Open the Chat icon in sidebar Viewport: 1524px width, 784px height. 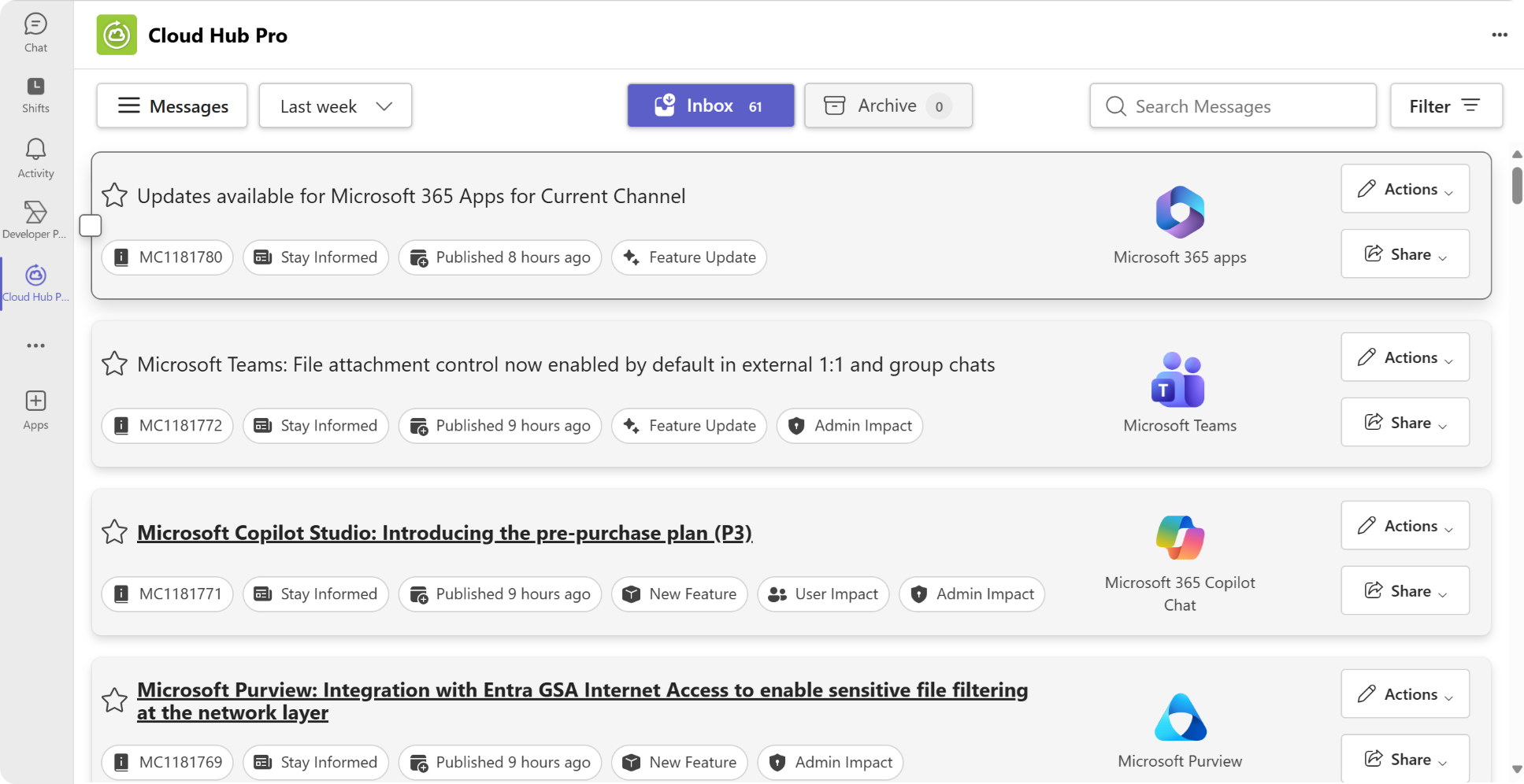click(35, 25)
